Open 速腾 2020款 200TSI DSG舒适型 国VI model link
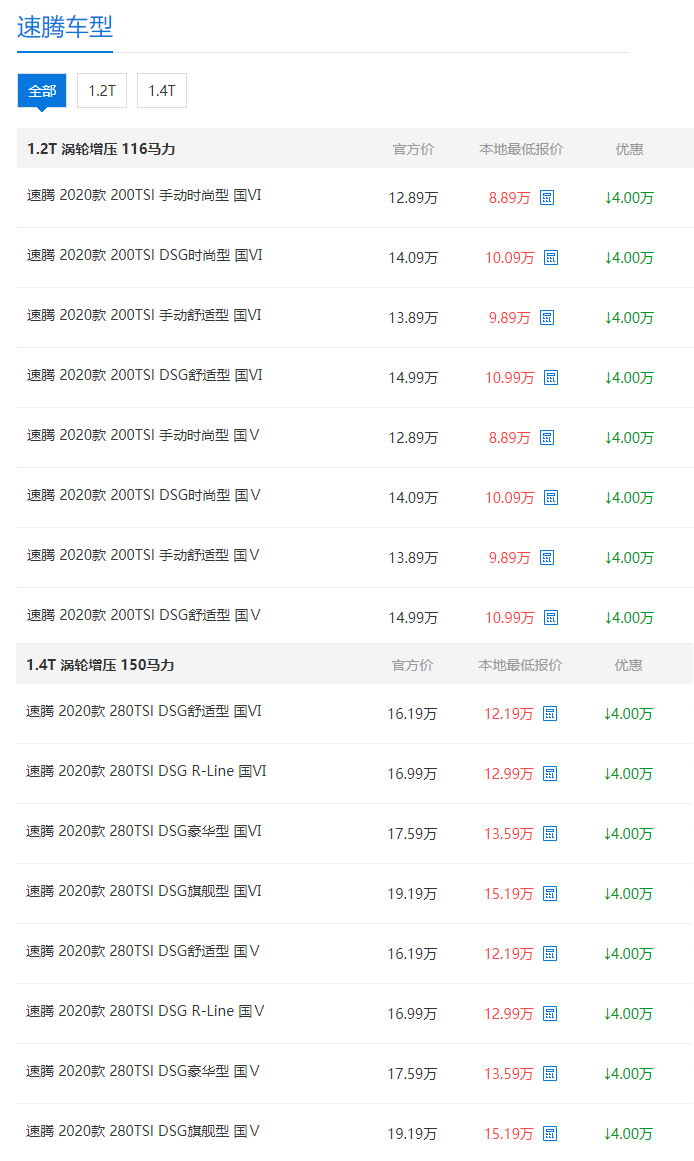This screenshot has width=694, height=1161. tap(144, 375)
